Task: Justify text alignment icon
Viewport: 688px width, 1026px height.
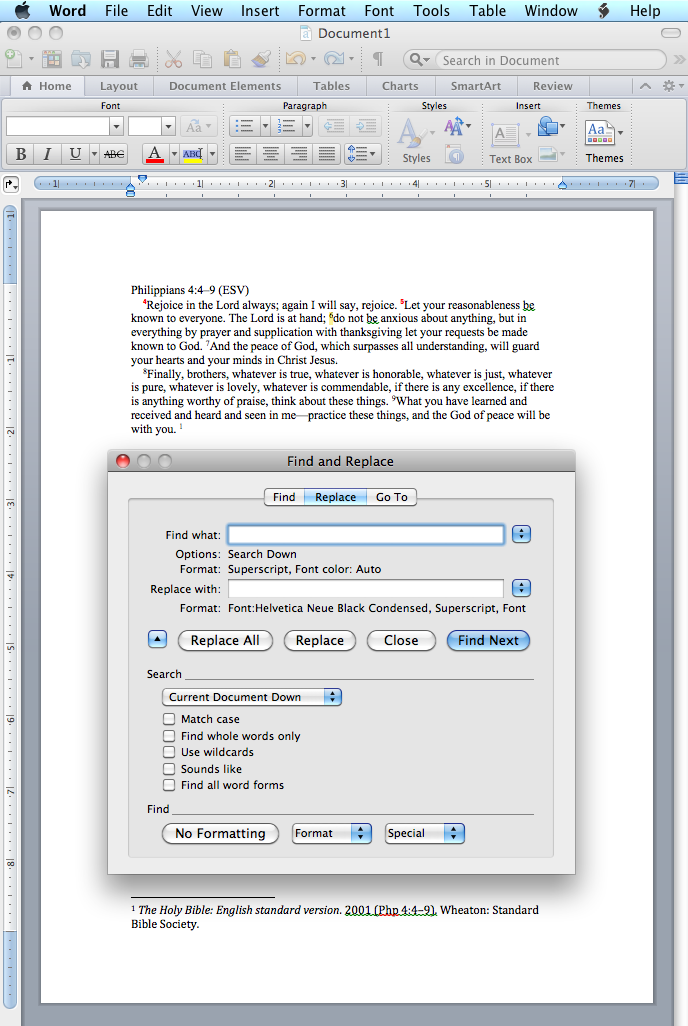Action: (x=327, y=154)
